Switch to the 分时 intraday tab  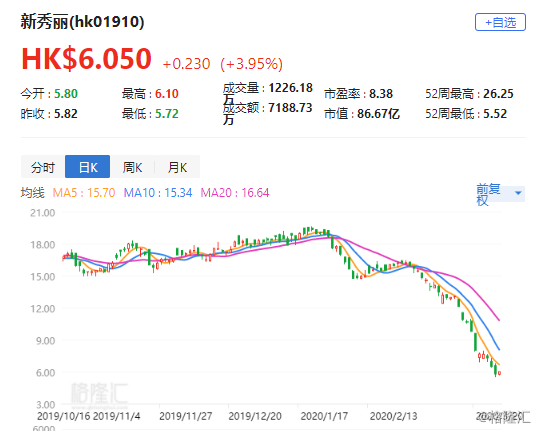43,167
